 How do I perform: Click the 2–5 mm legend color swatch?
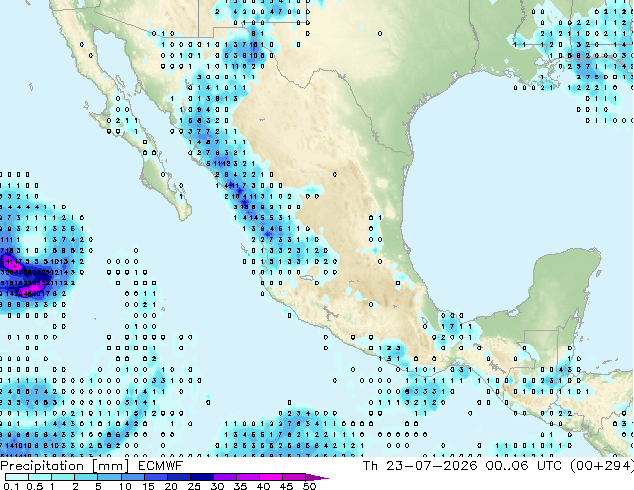click(86, 477)
